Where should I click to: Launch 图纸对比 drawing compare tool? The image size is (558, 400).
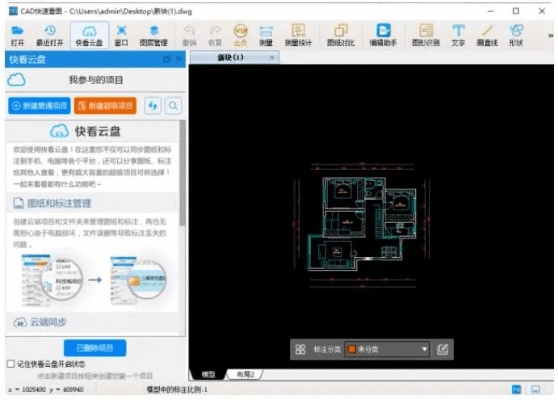click(341, 35)
